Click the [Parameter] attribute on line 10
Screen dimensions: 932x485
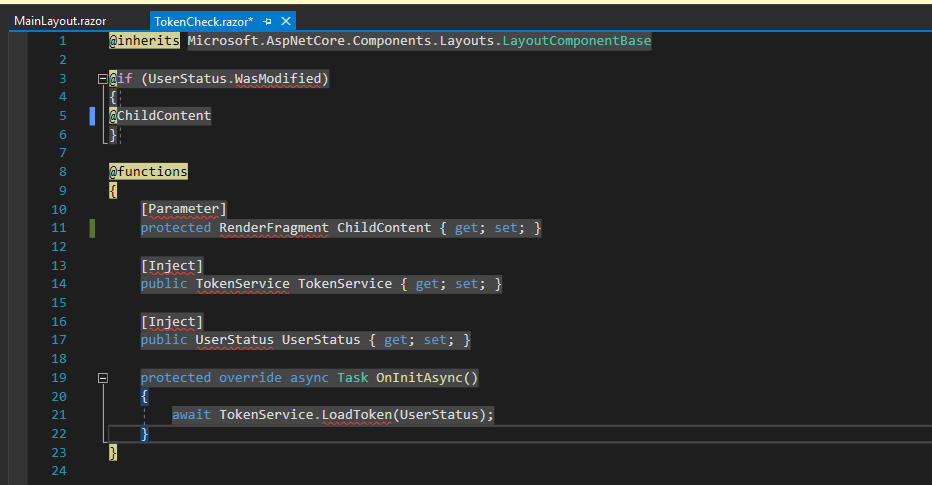point(184,209)
